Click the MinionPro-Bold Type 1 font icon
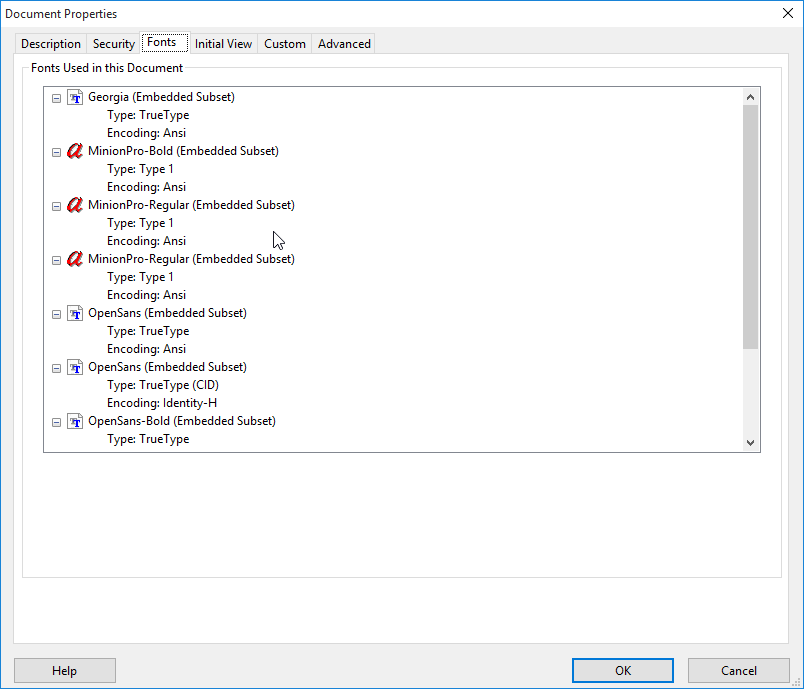This screenshot has height=689, width=804. point(75,151)
